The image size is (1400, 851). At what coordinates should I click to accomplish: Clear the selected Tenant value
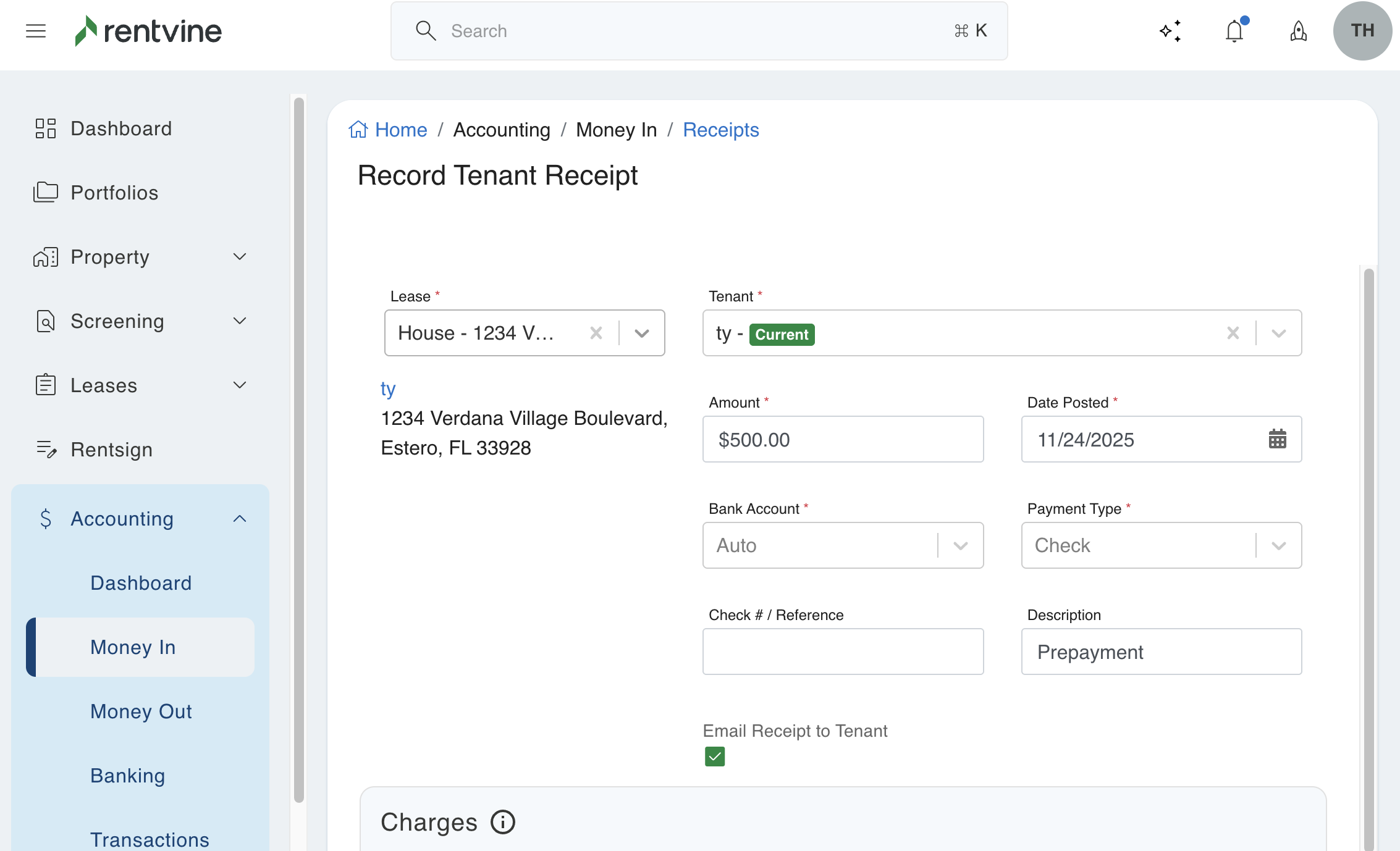click(x=1233, y=333)
